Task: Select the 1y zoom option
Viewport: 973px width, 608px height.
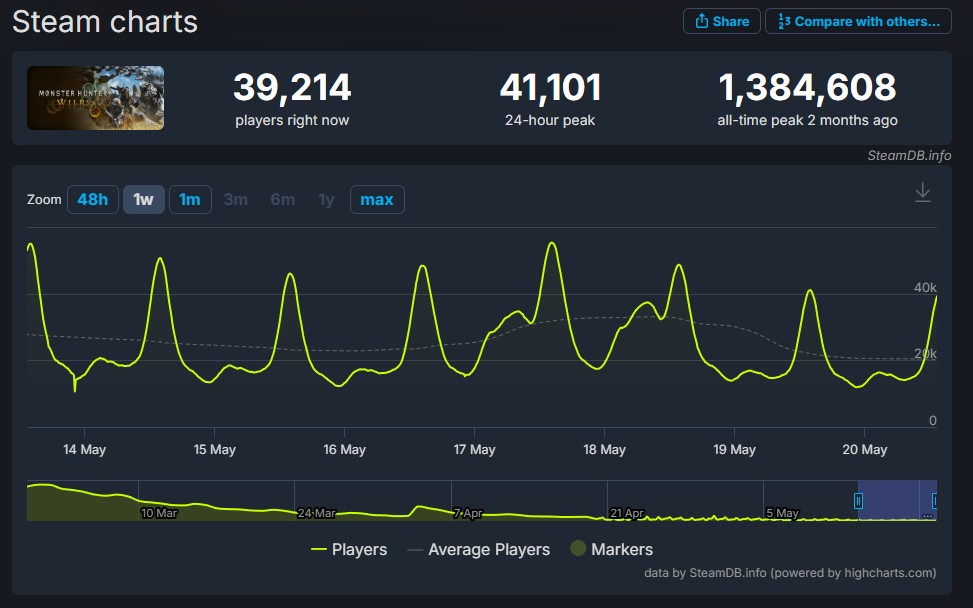Action: tap(326, 199)
